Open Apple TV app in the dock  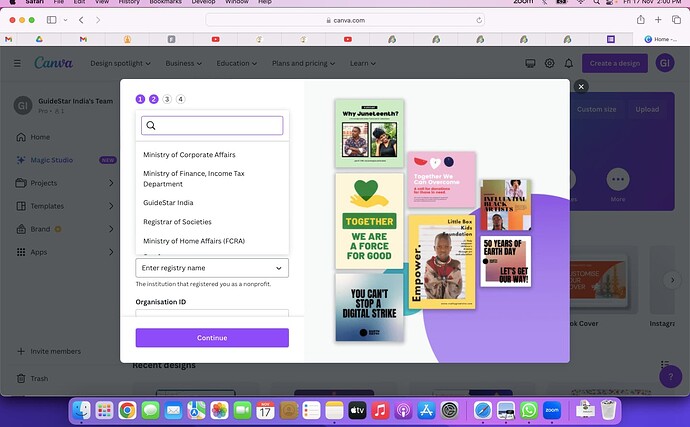point(357,411)
